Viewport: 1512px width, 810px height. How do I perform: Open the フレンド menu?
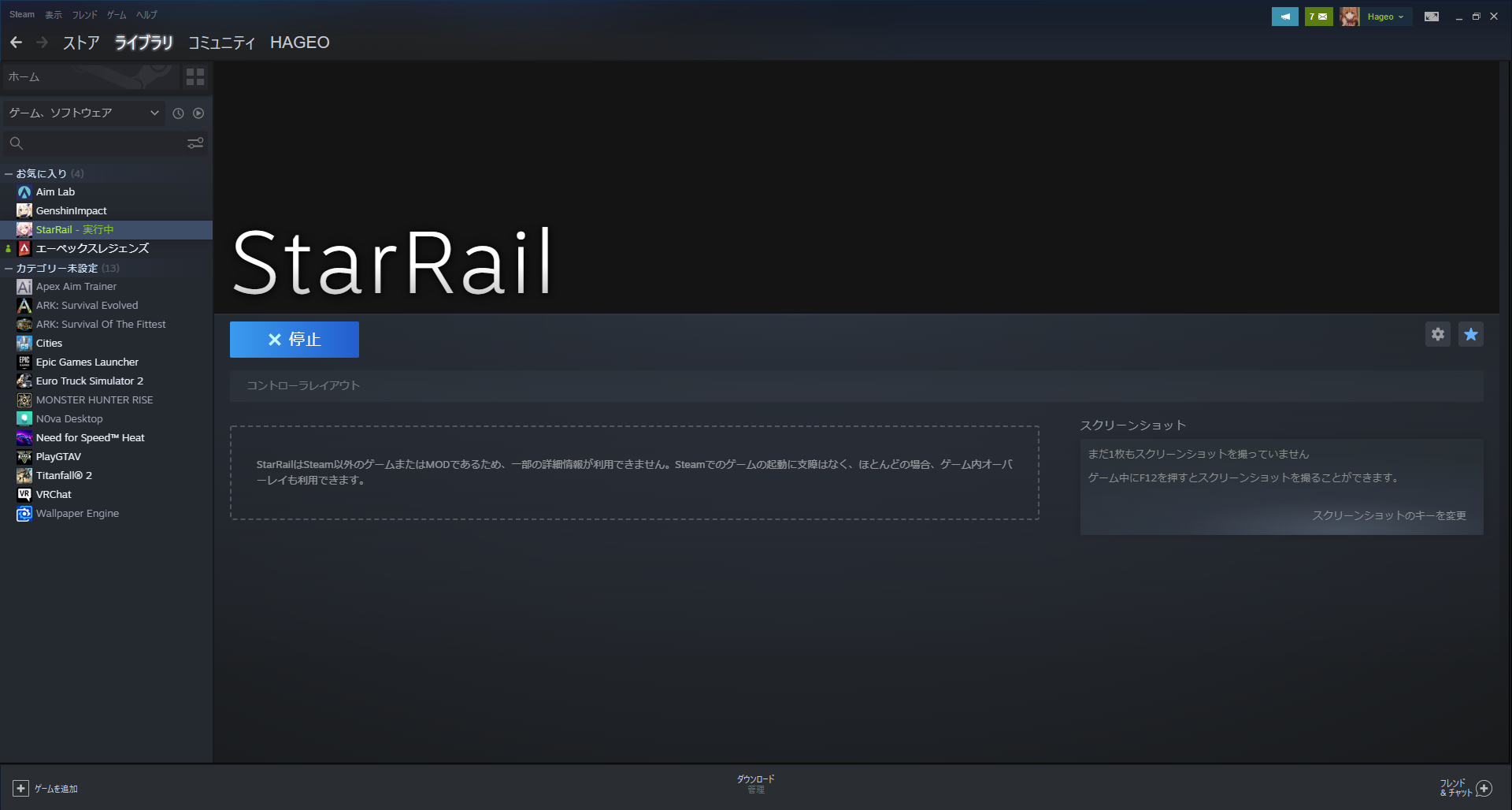(x=84, y=14)
